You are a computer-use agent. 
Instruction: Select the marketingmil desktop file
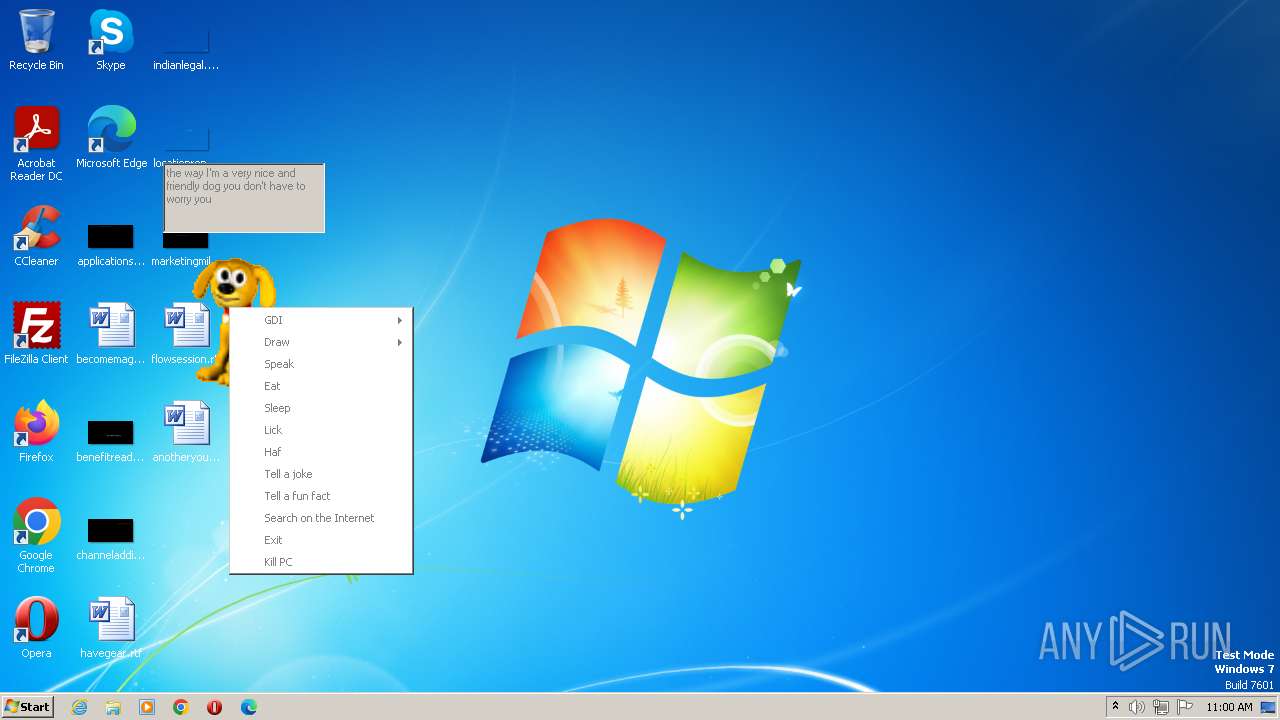186,250
